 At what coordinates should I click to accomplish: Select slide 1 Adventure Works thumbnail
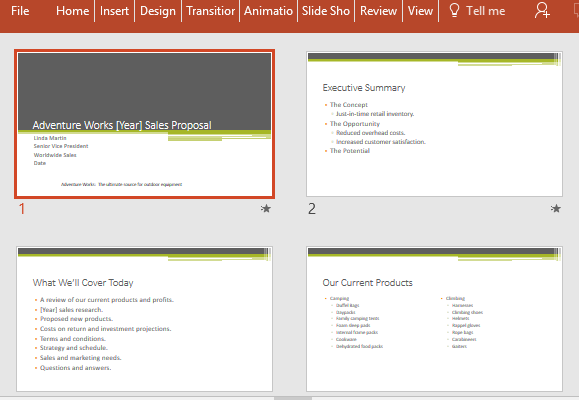(144, 124)
